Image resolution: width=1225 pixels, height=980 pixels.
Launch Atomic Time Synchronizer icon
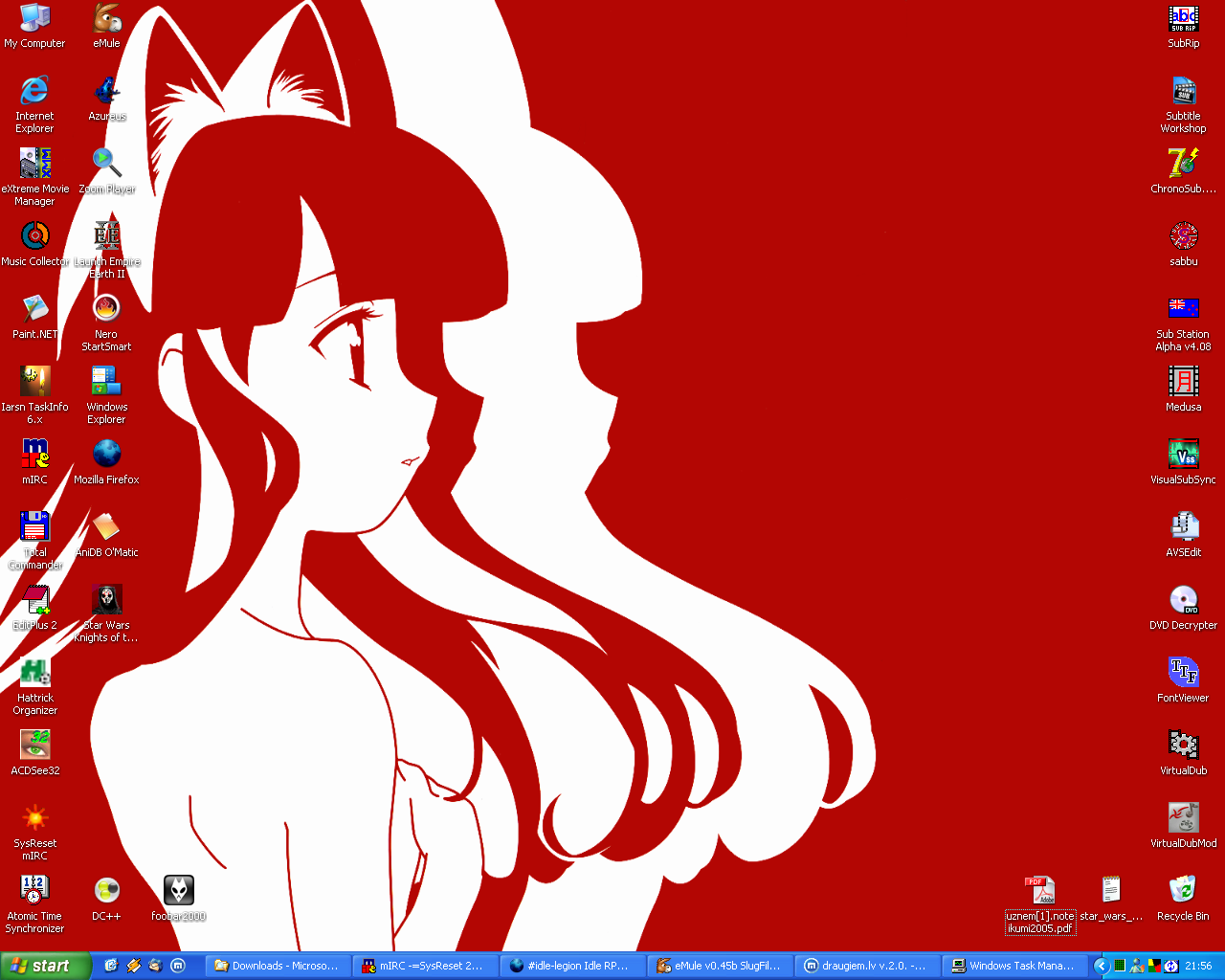click(34, 904)
